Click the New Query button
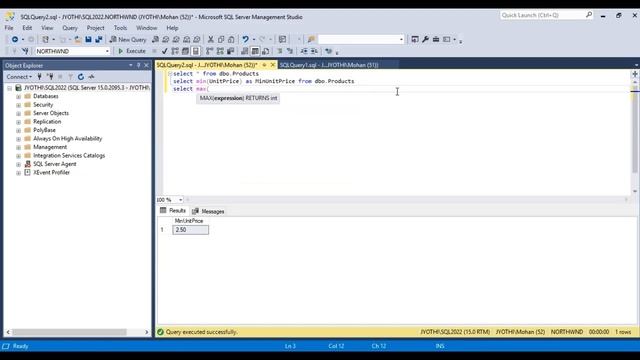 [x=128, y=40]
